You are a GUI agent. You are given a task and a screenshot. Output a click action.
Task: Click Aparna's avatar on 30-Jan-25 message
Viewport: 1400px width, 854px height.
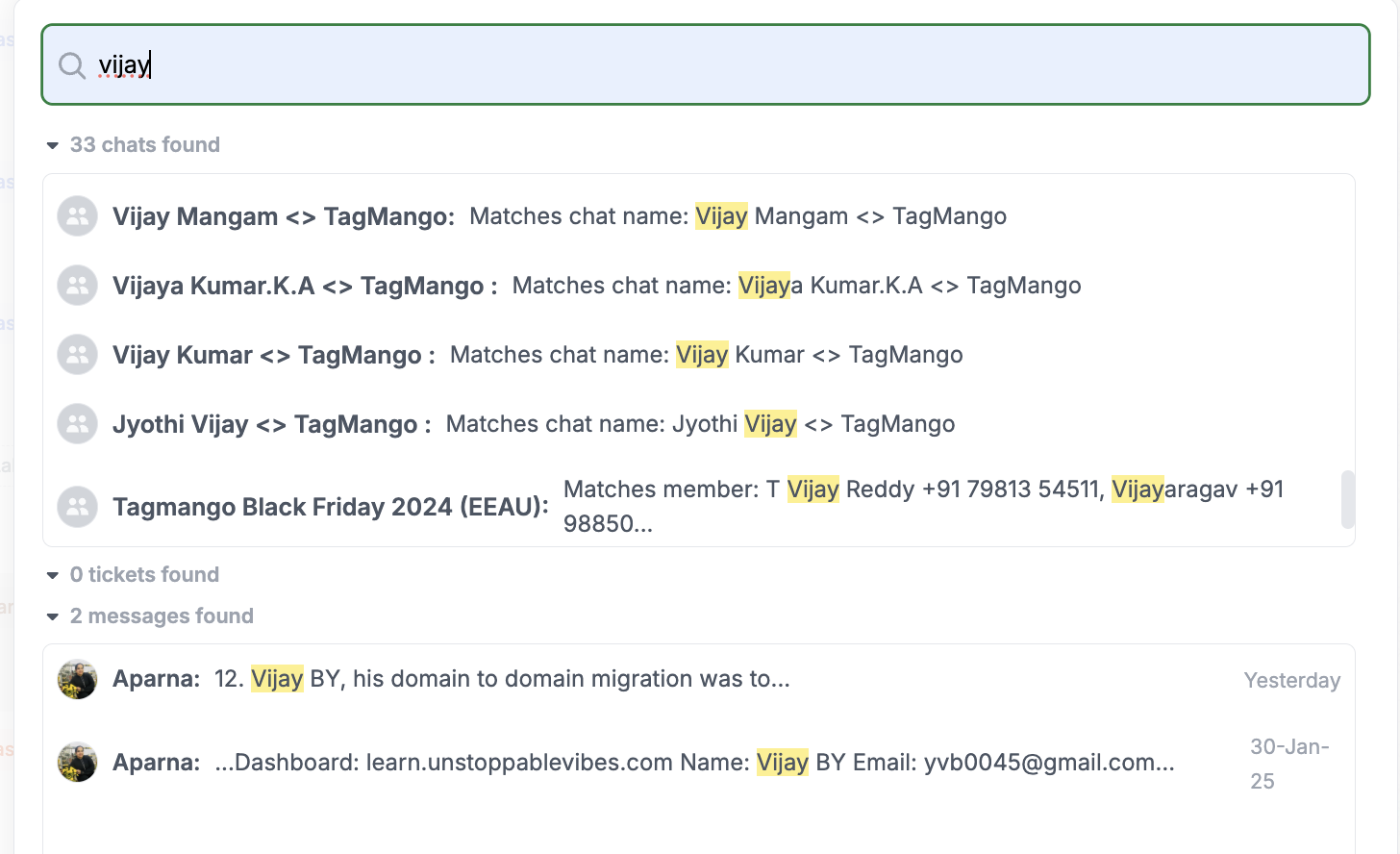click(x=77, y=763)
